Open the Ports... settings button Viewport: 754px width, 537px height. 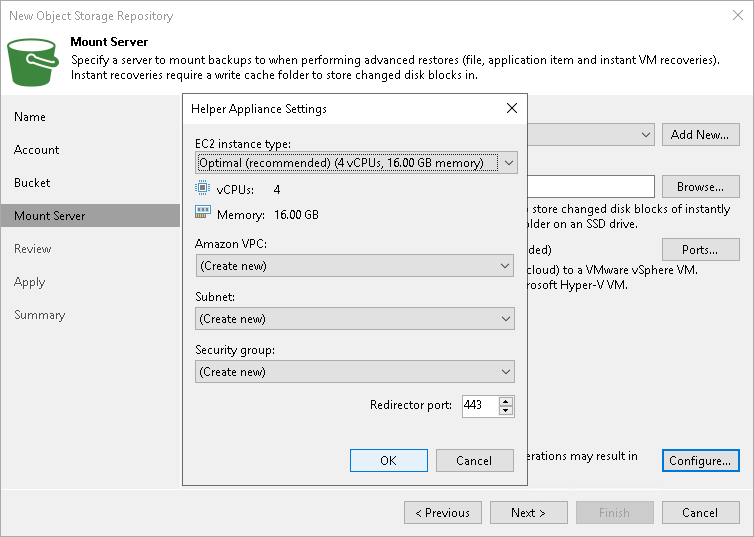pyautogui.click(x=701, y=250)
